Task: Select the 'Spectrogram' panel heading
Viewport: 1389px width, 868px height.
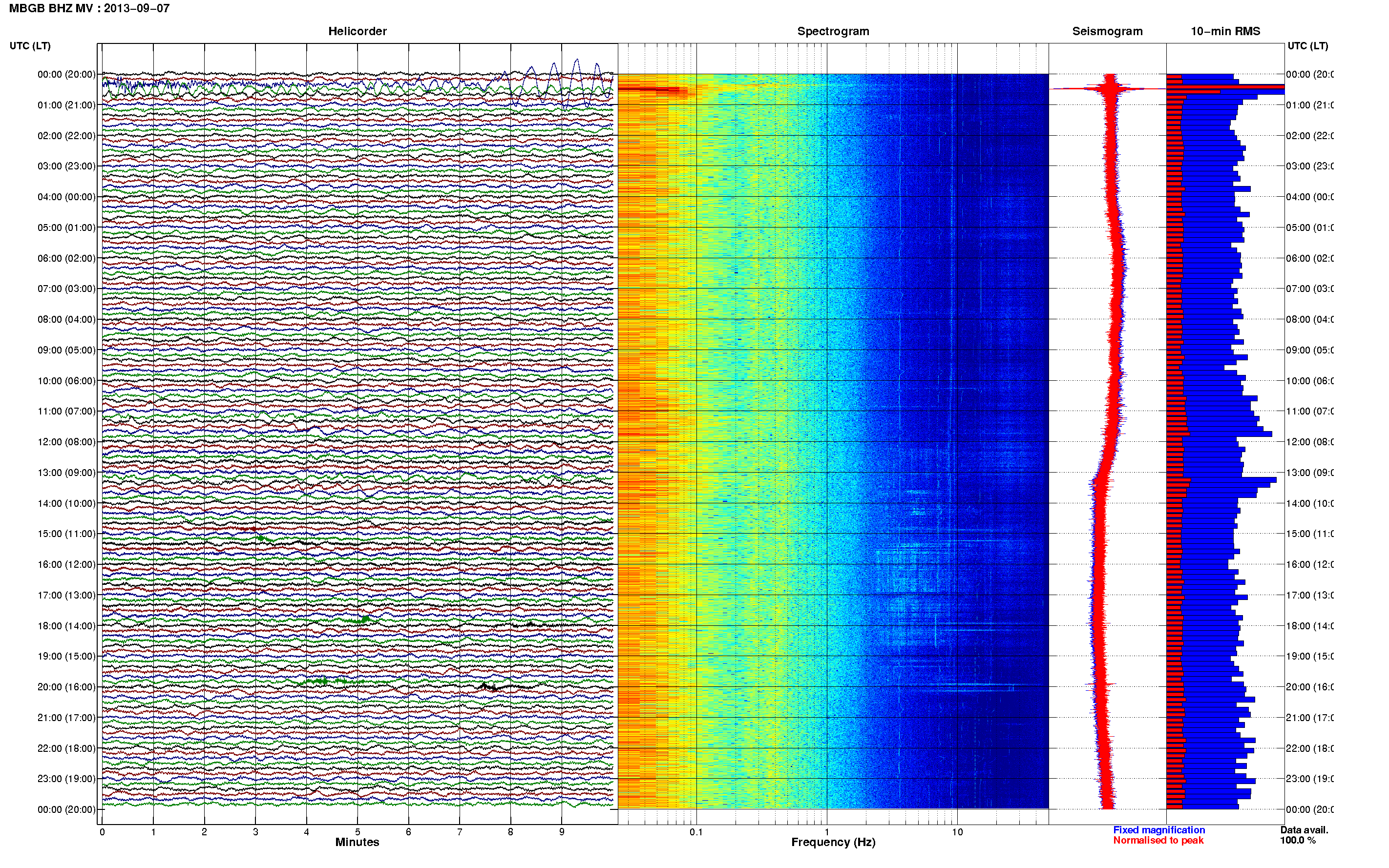Action: 833,31
